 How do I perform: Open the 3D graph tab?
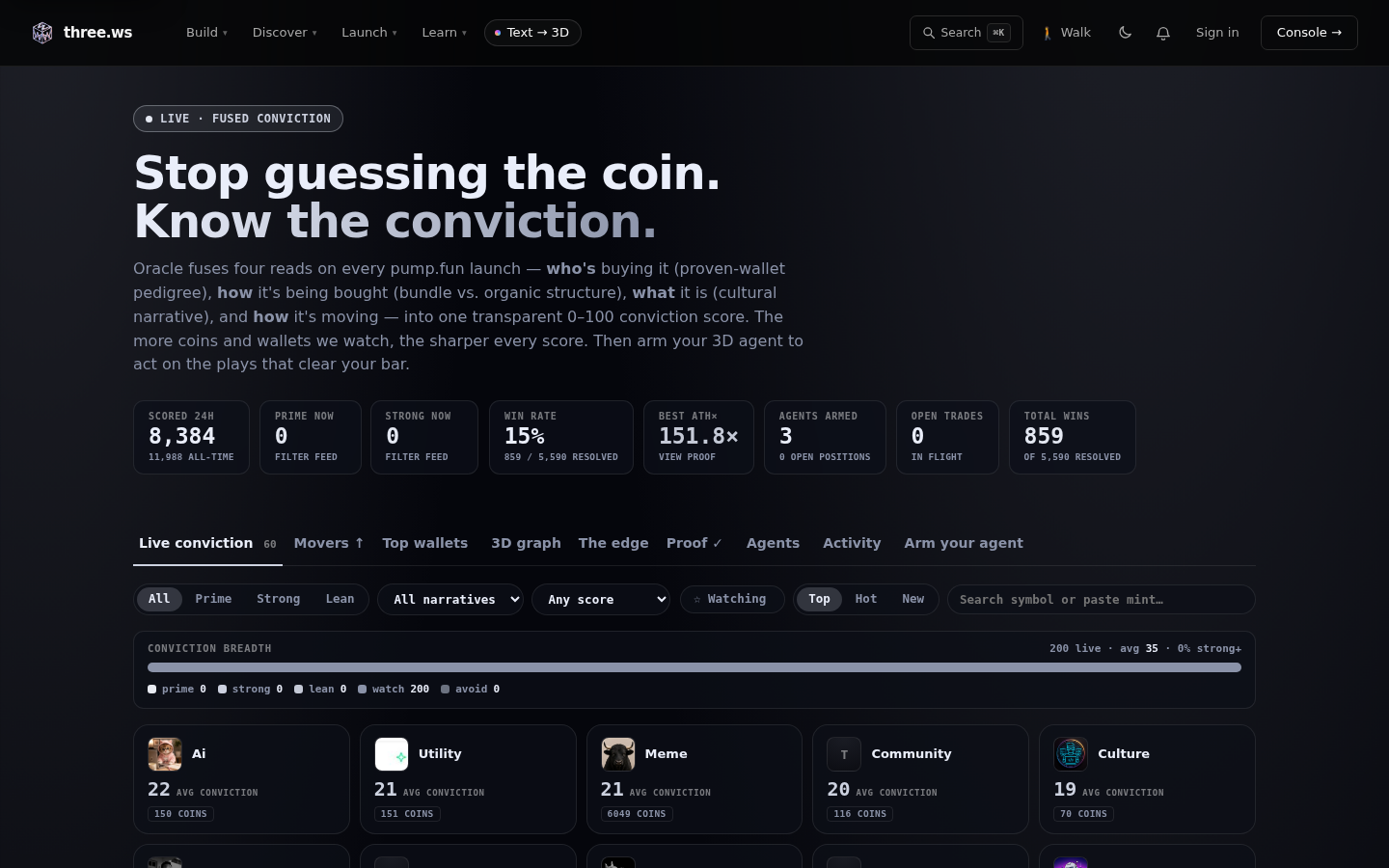point(526,544)
